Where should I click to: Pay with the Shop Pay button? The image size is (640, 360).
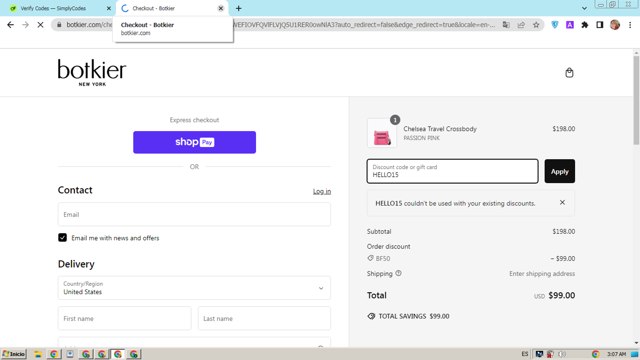tap(194, 142)
